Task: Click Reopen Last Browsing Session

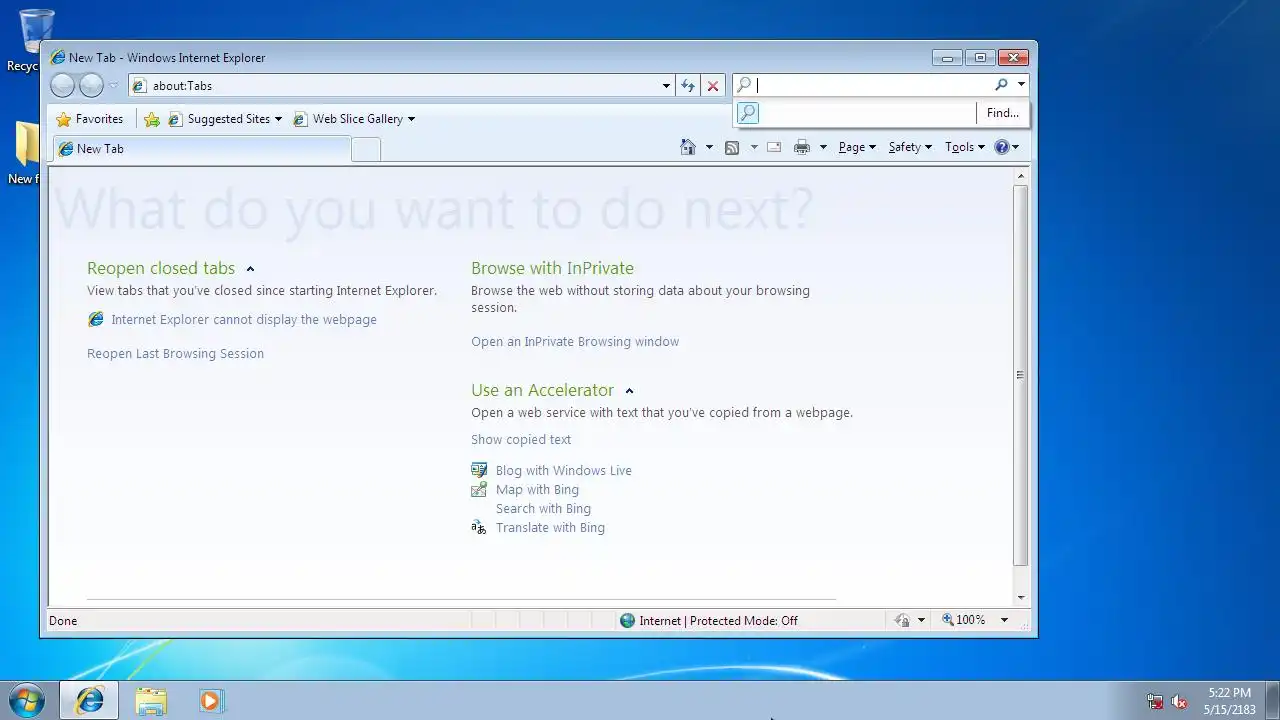Action: click(175, 354)
